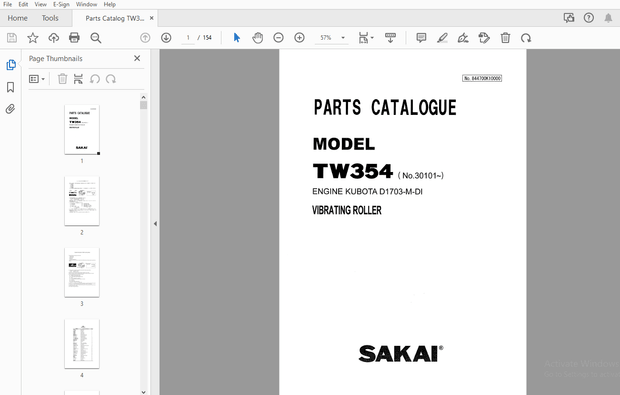Open the File menu
The width and height of the screenshot is (620, 395).
click(x=8, y=4)
